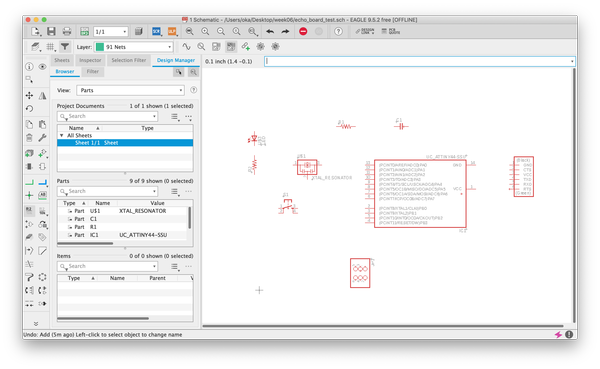Sort parts by the Value column header

(157, 203)
